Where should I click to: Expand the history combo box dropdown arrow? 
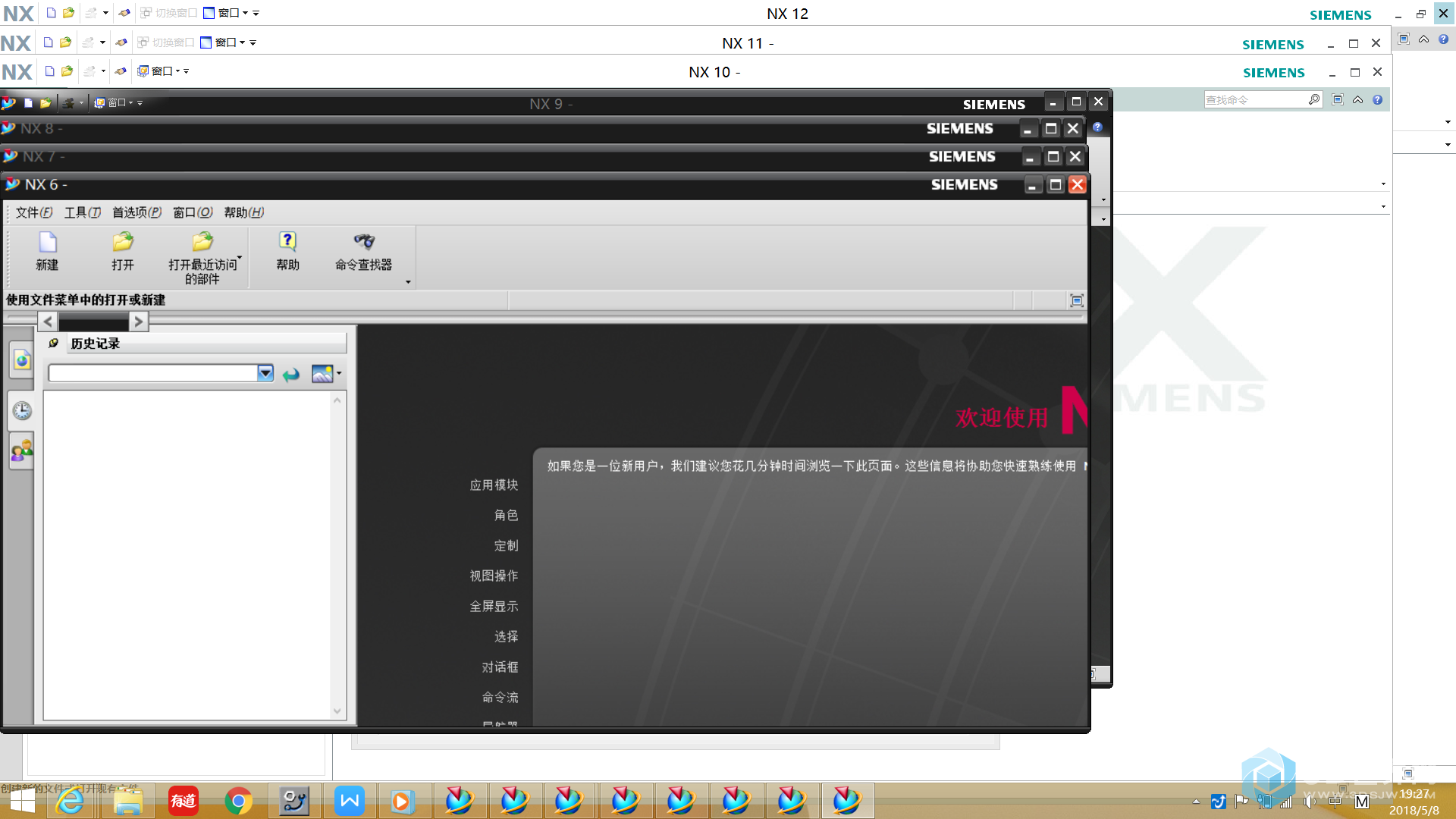pyautogui.click(x=265, y=373)
